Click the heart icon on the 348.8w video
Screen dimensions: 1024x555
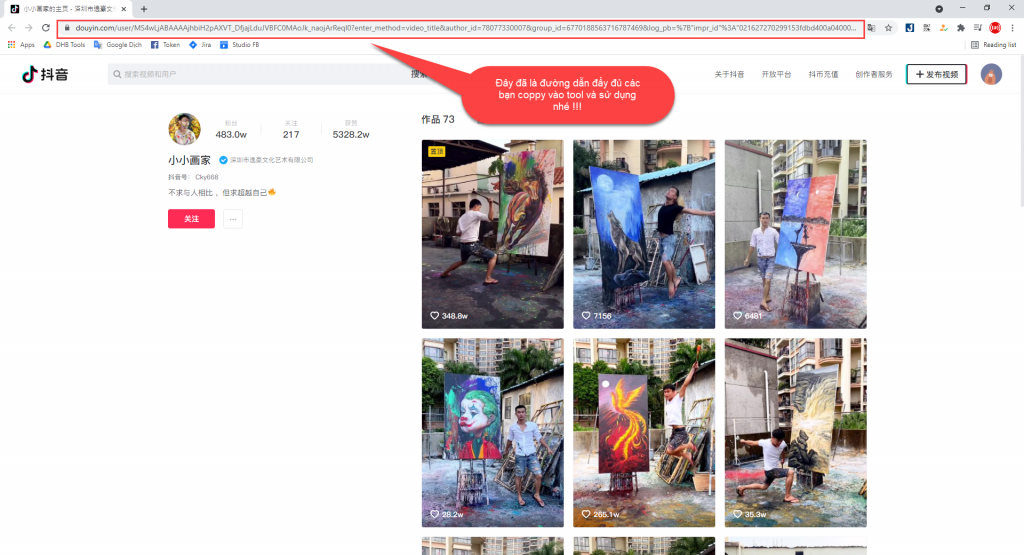tap(434, 315)
